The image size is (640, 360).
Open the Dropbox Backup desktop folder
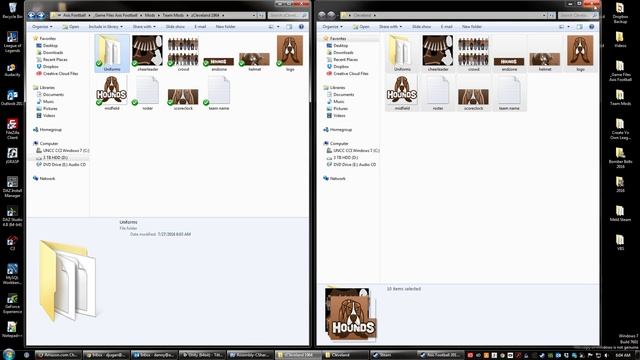point(620,12)
